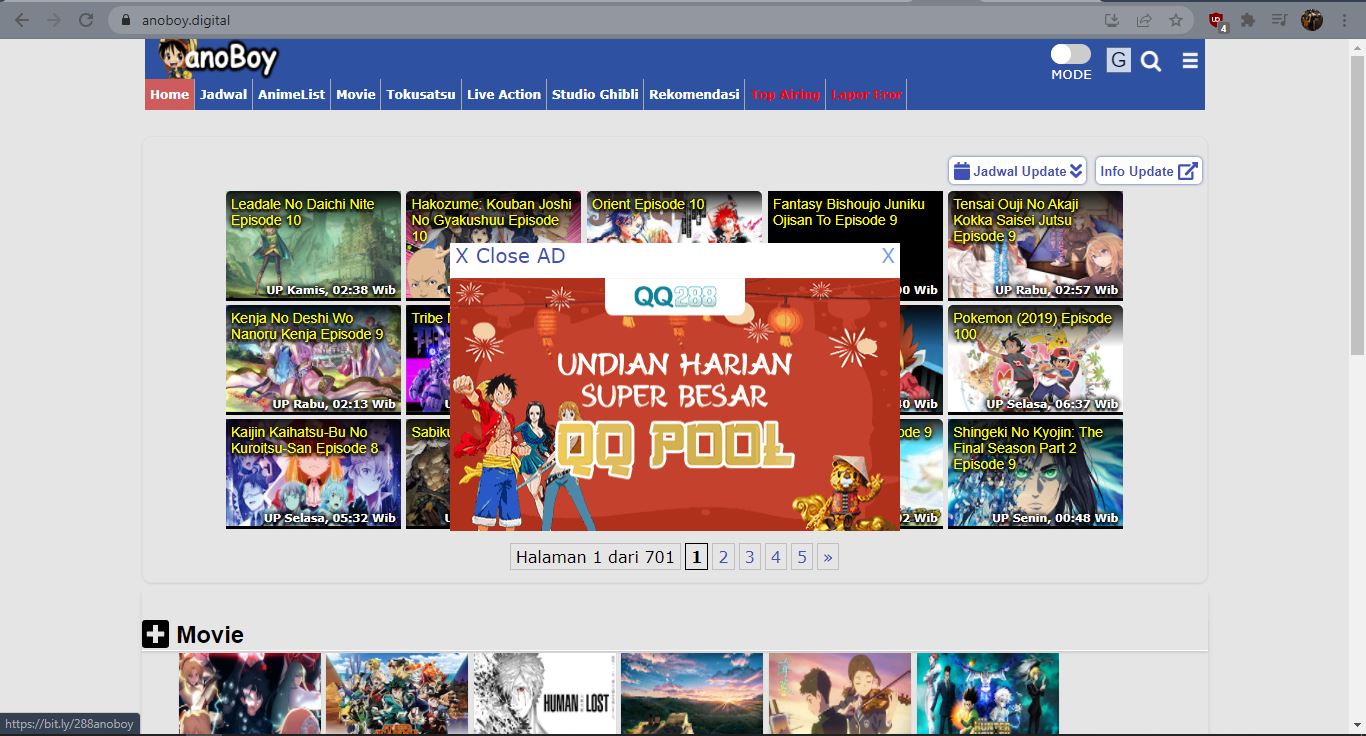Screen dimensions: 1366x736
Task: Open the Chrome profile avatar
Action: point(1312,20)
